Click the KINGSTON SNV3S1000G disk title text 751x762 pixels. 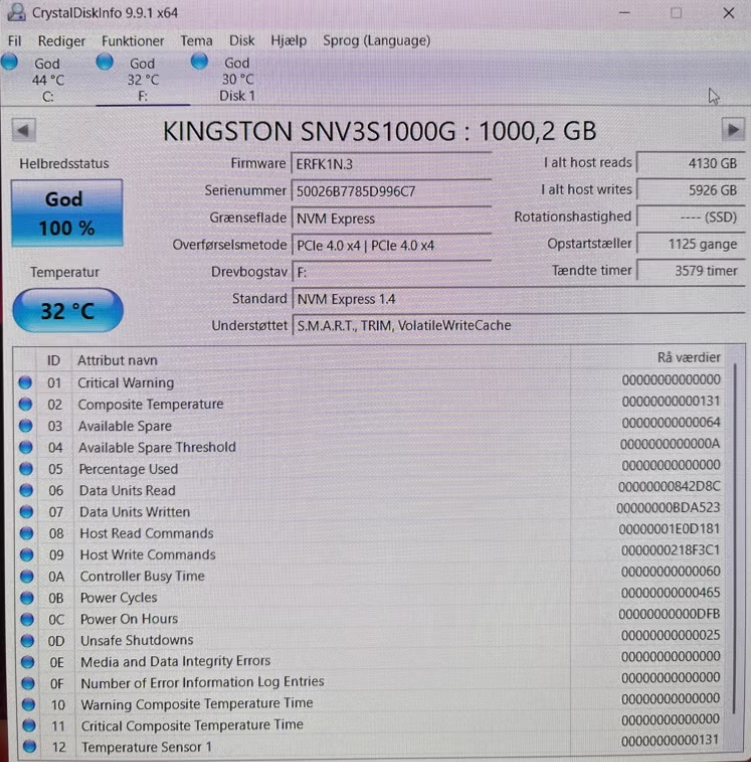(x=379, y=131)
